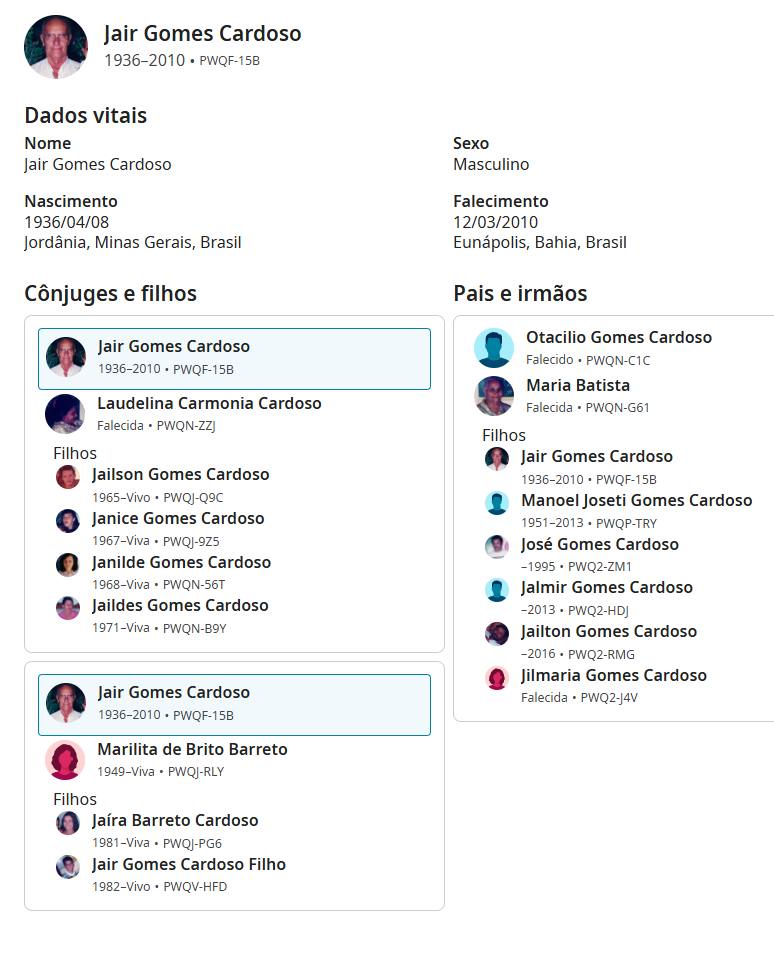Open Jailton Gomes Cardoso's profile link
This screenshot has width=774, height=959.
click(609, 631)
